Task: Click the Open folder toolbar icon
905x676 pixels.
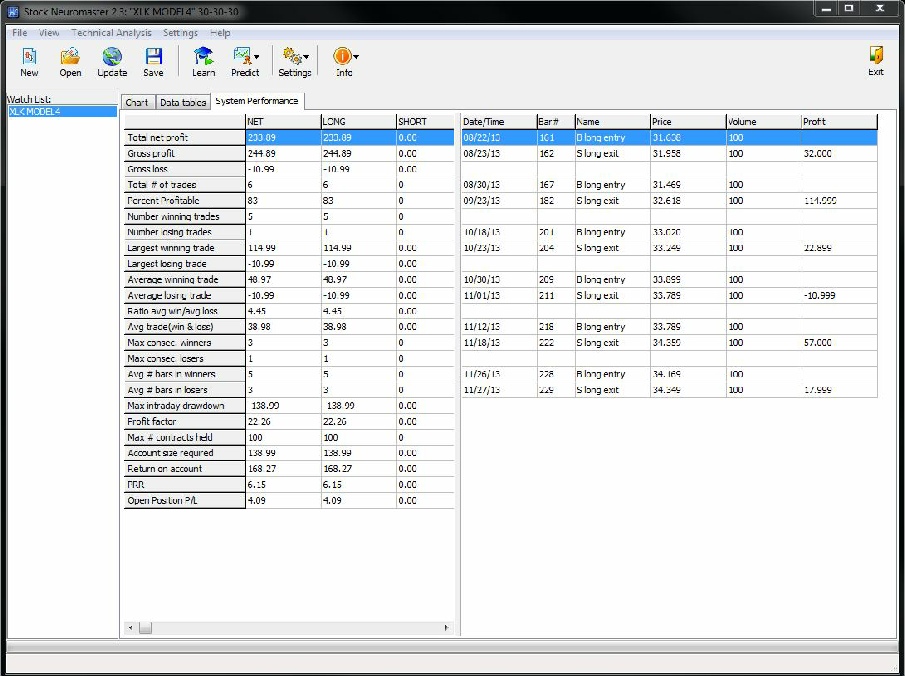Action: tap(70, 56)
